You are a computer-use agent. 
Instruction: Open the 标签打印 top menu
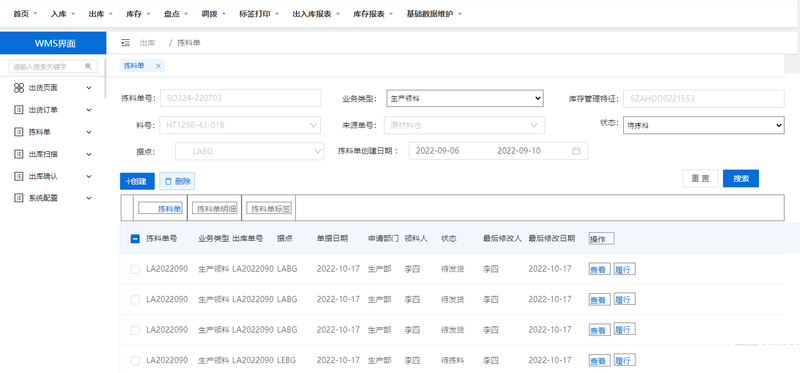tap(259, 14)
